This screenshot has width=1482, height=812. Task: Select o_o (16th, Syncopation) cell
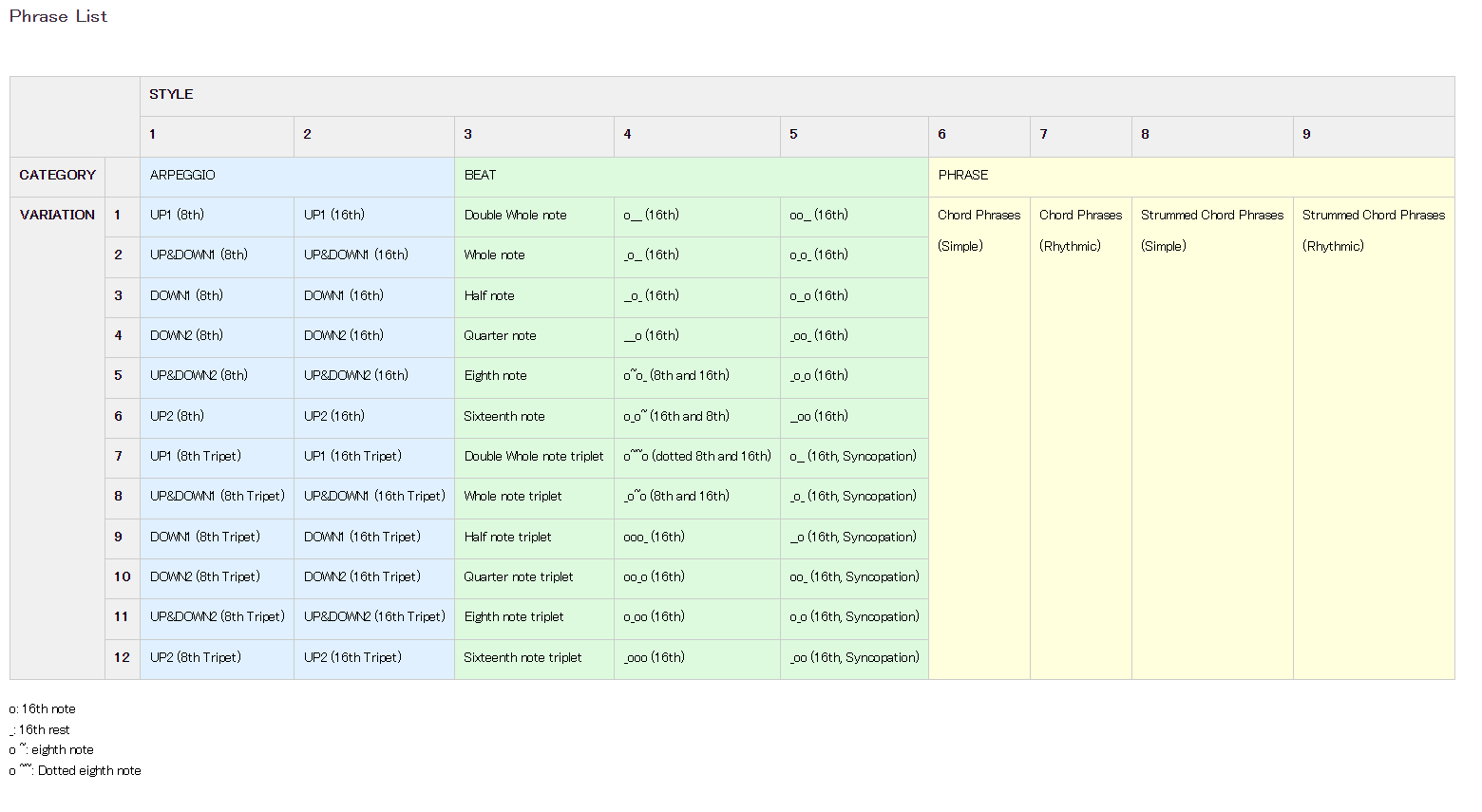point(854,618)
